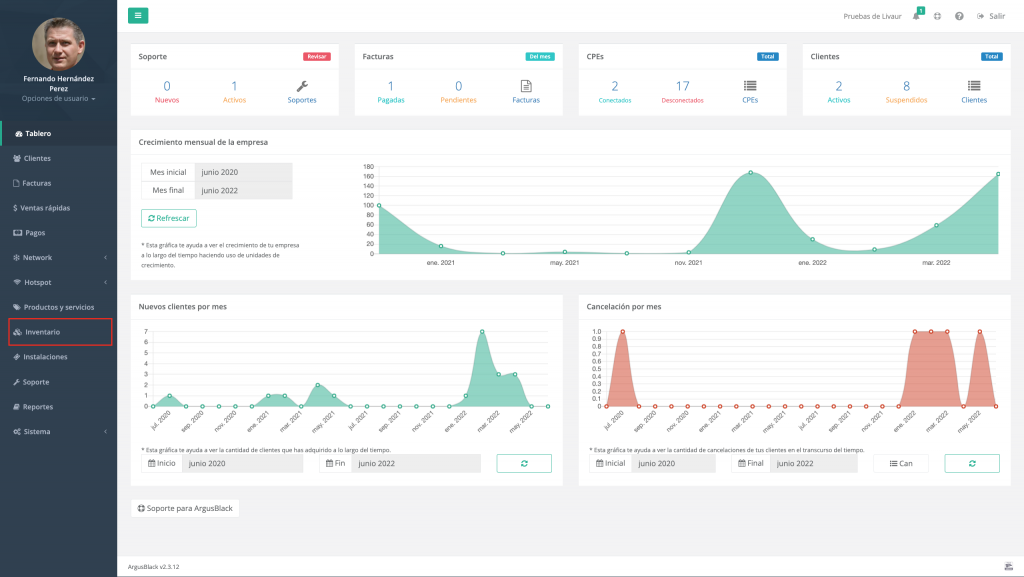Toggle the sidebar with the green hamburger button
The height and width of the screenshot is (577, 1024).
tap(138, 15)
